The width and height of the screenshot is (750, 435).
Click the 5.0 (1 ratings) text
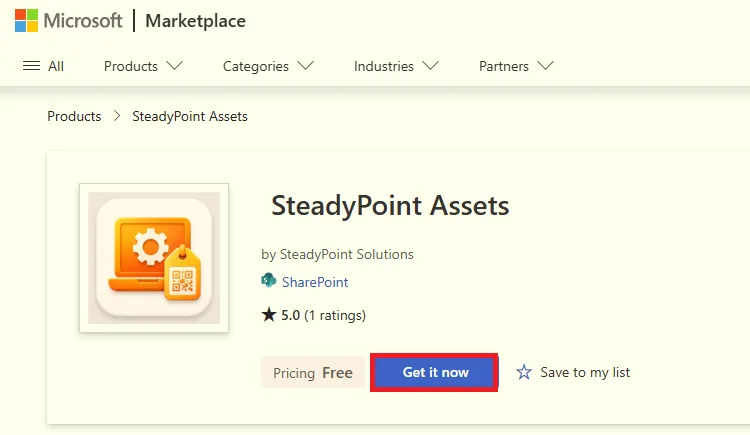[x=323, y=315]
